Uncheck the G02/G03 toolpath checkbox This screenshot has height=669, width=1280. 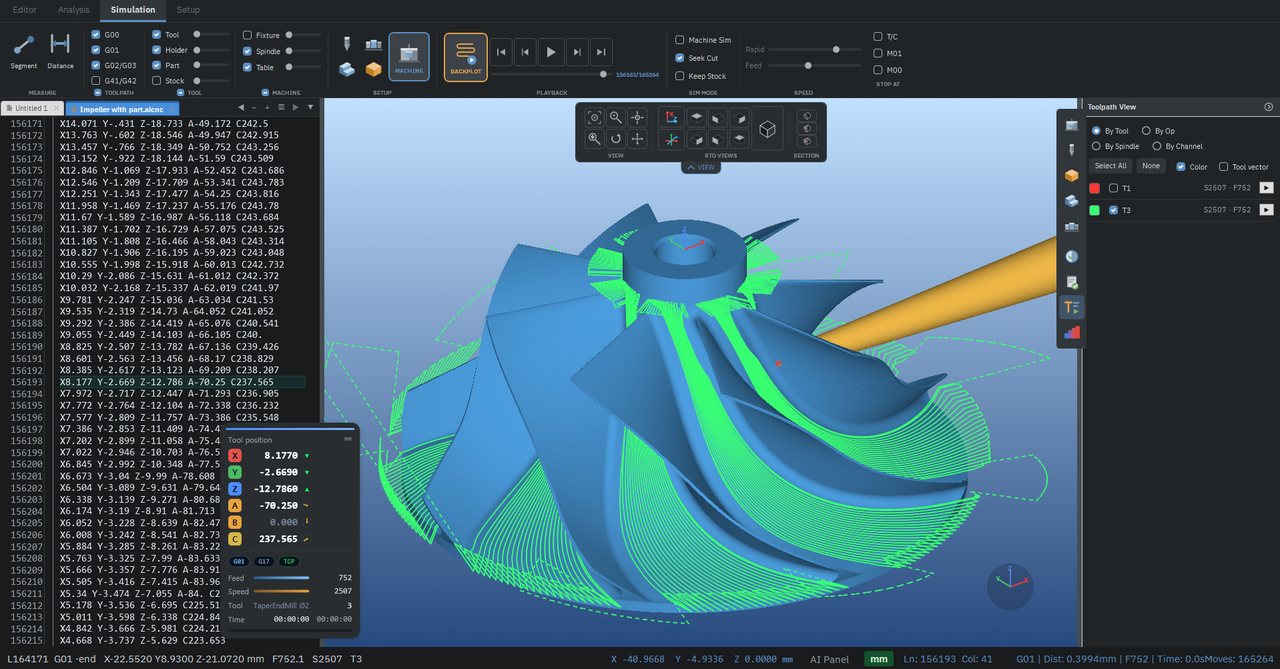pyautogui.click(x=95, y=64)
